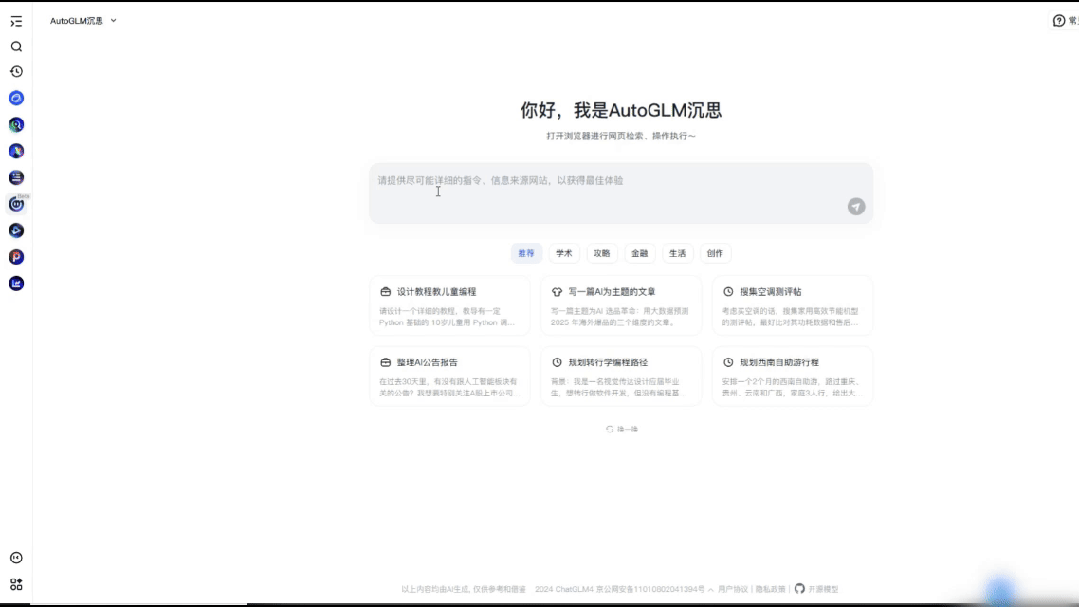Viewport: 1079px width, 607px height.
Task: Open chat history via the clock icon
Action: 16,72
